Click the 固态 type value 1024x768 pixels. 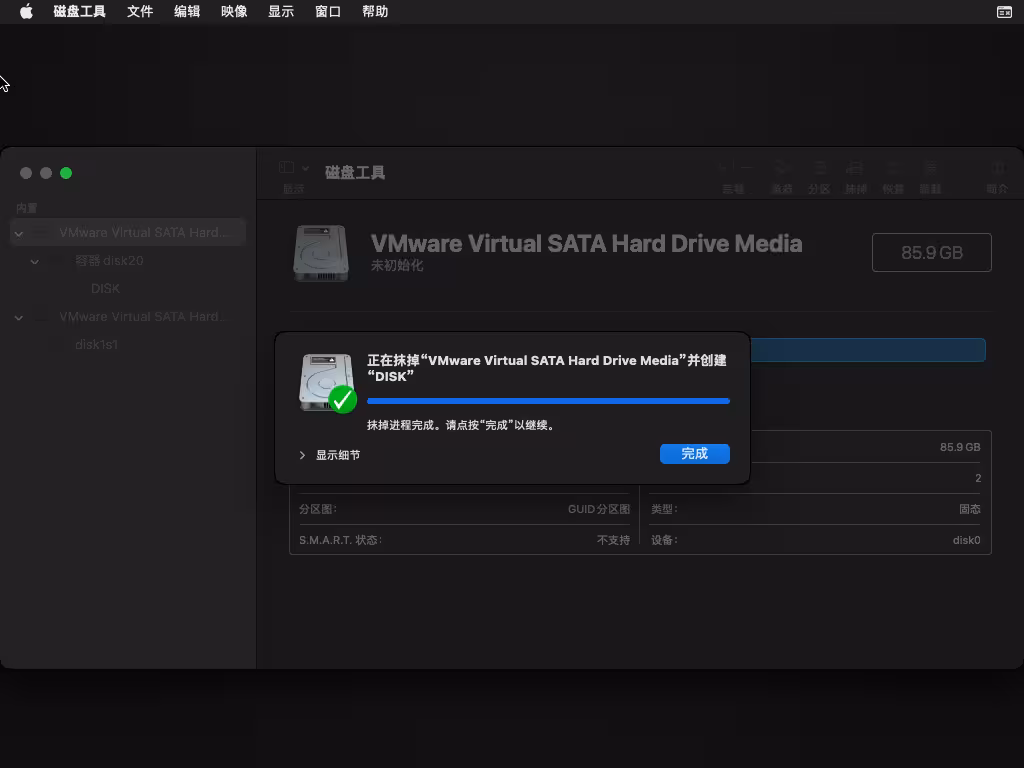coord(969,509)
